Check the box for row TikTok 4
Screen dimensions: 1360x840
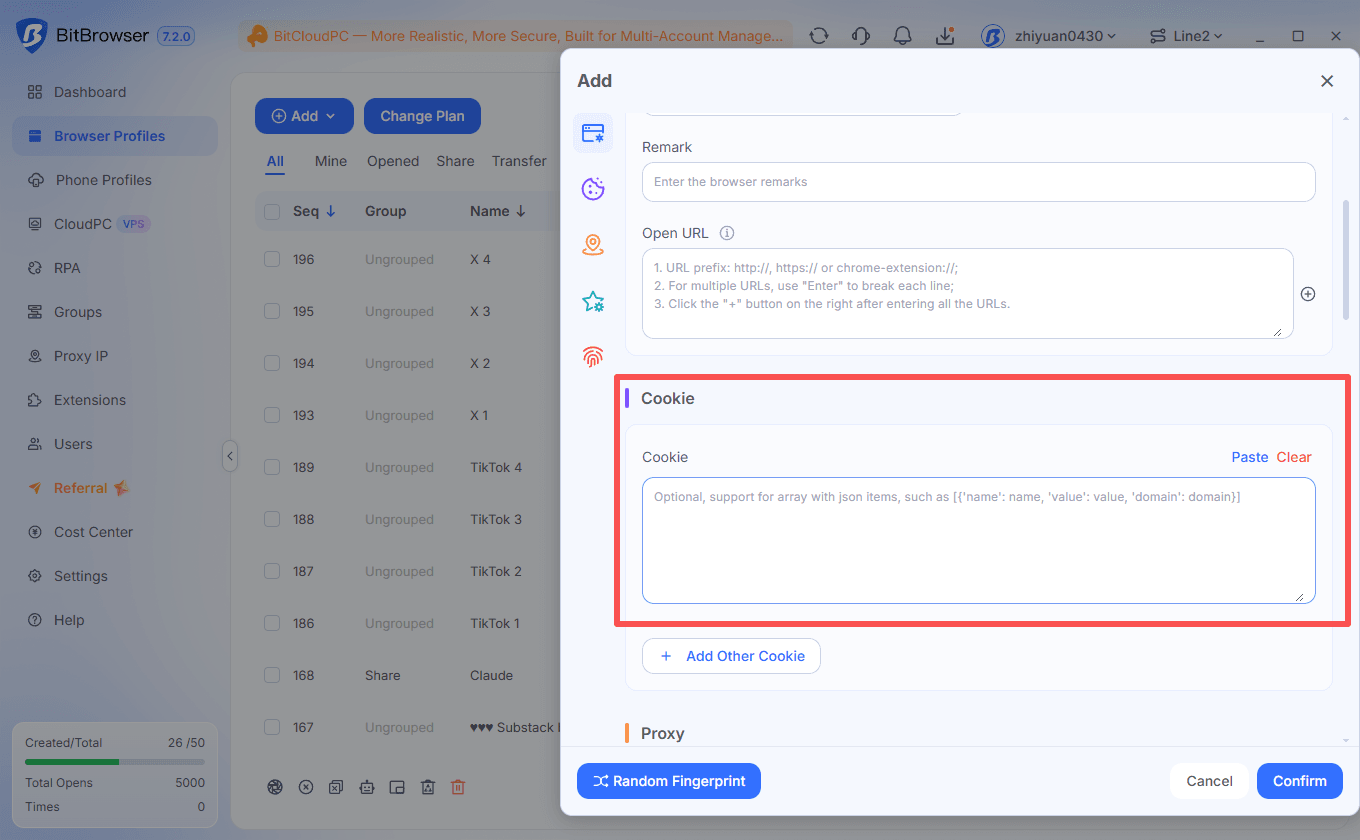(272, 467)
